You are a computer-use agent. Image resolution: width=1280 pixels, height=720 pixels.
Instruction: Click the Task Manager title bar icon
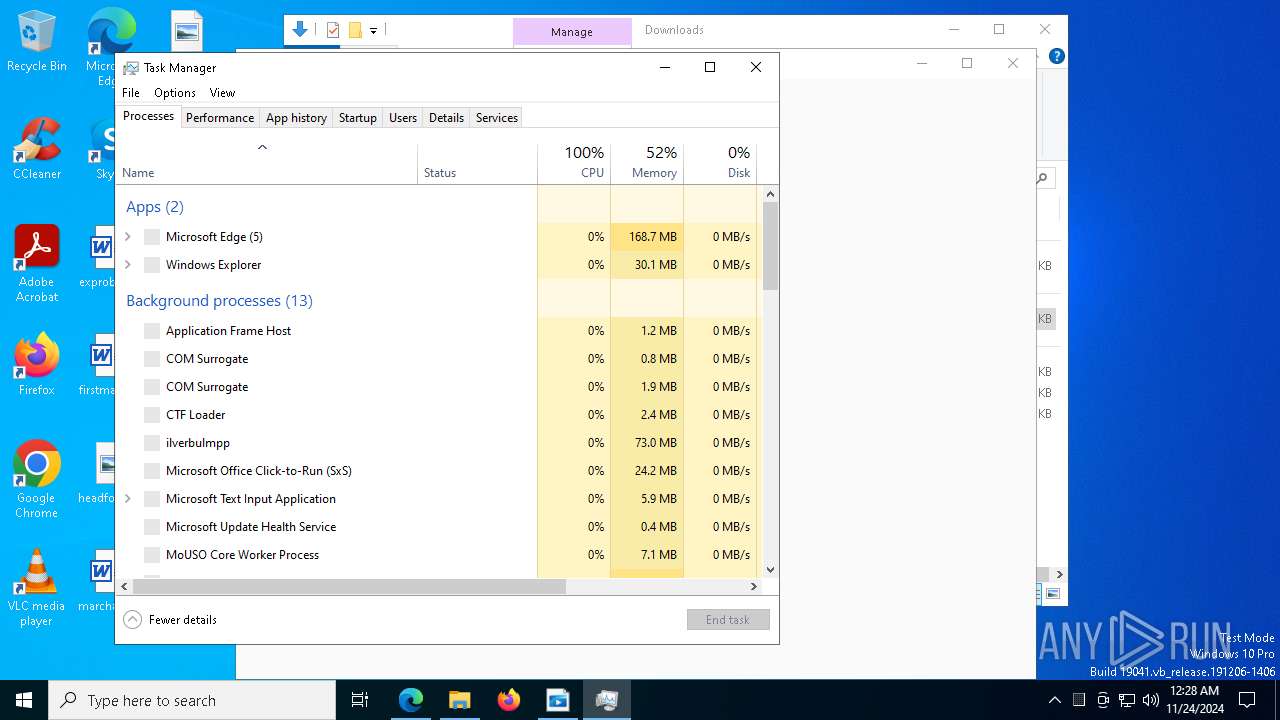131,68
